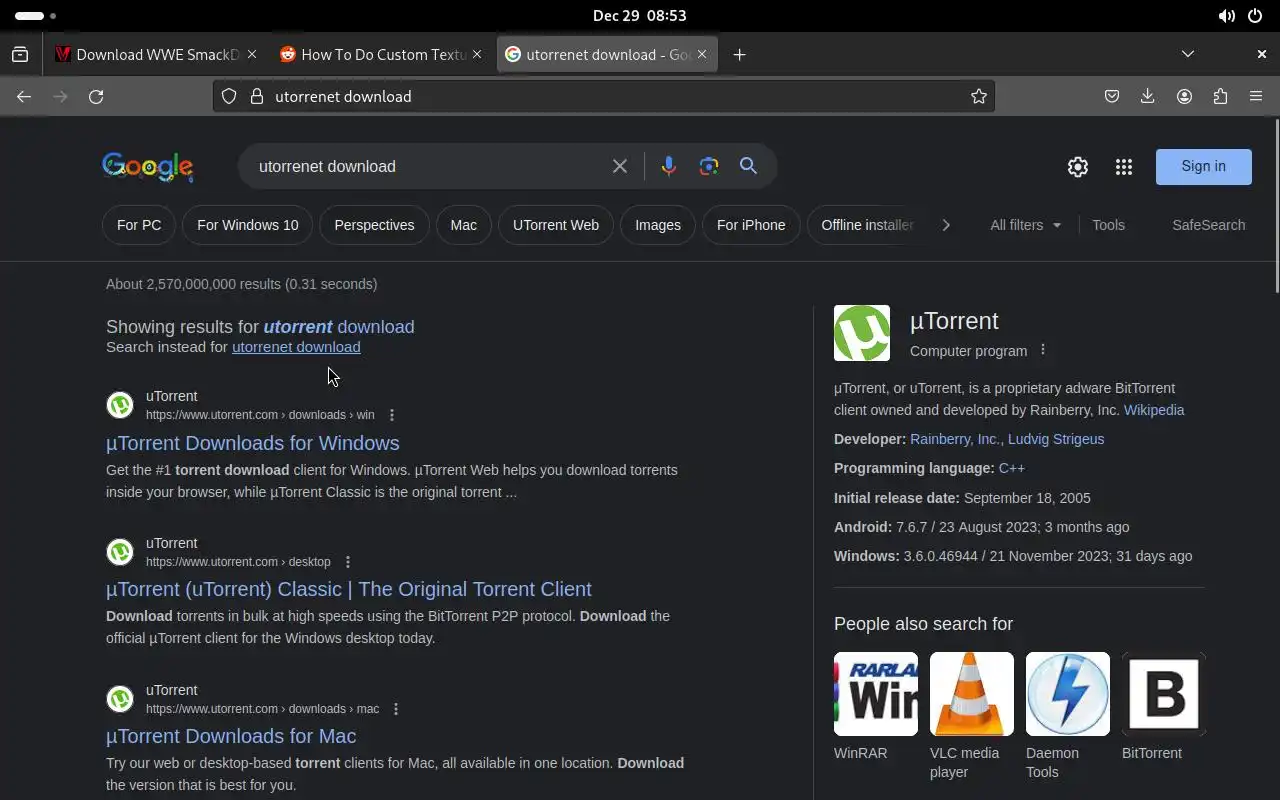Select the For Windows 10 filter chip

click(248, 225)
